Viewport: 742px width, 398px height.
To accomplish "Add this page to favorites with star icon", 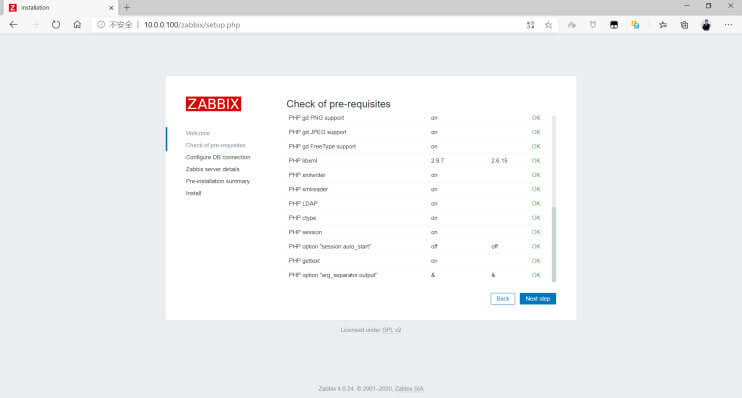I will [x=548, y=25].
